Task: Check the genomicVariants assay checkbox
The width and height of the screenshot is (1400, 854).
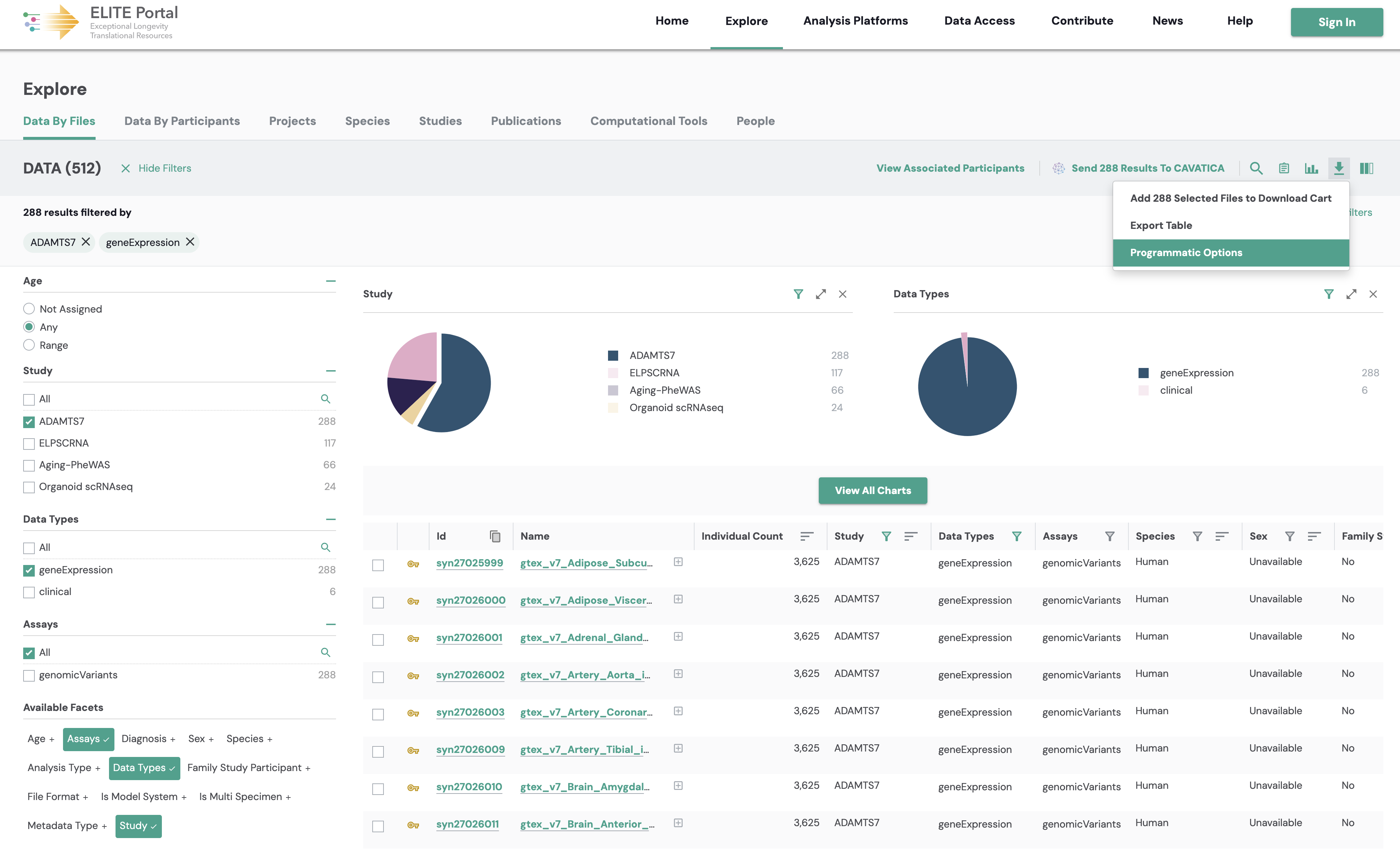Action: [29, 675]
